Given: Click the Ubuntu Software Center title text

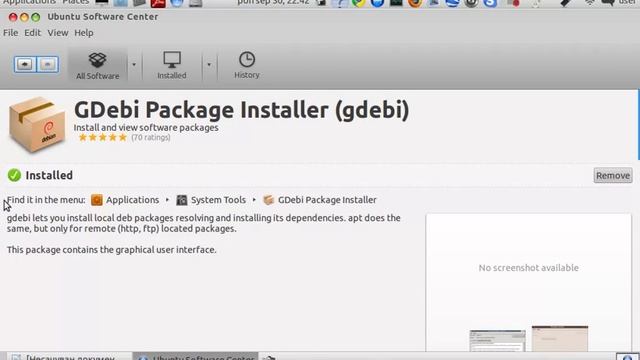Looking at the screenshot, I should point(103,17).
